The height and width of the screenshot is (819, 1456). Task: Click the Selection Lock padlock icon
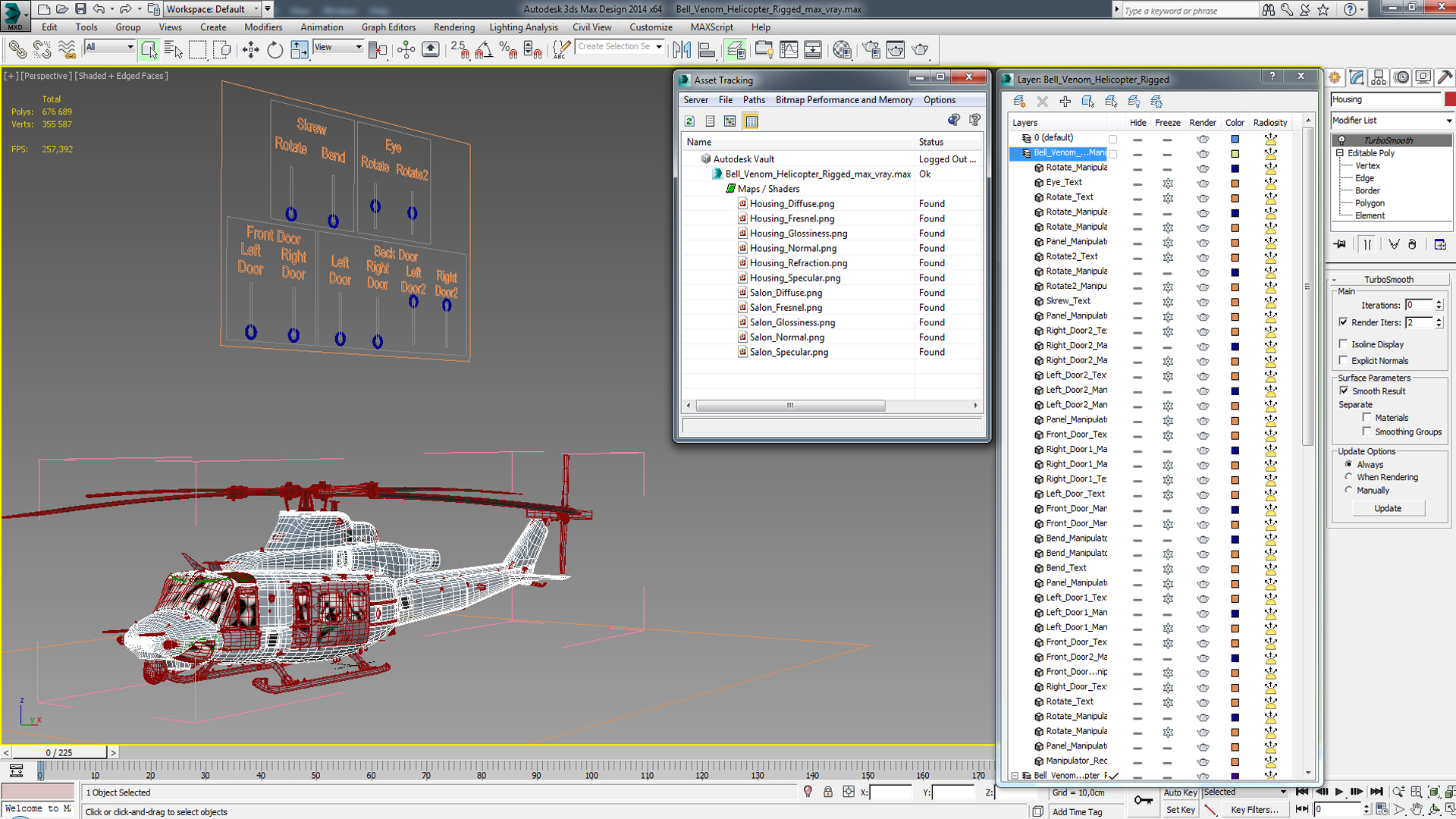[828, 792]
